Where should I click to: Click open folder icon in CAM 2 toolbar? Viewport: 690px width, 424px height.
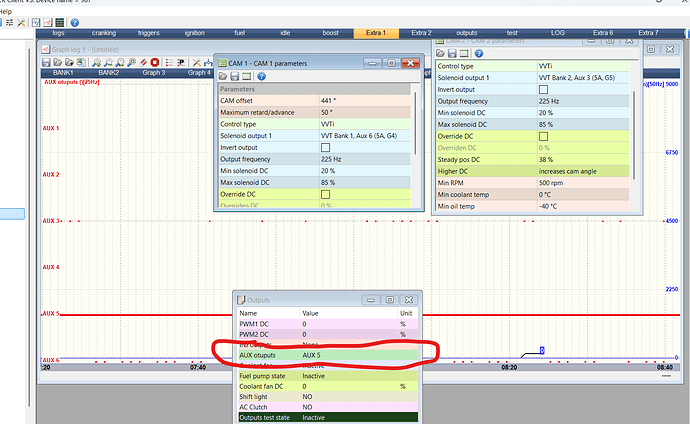click(440, 53)
